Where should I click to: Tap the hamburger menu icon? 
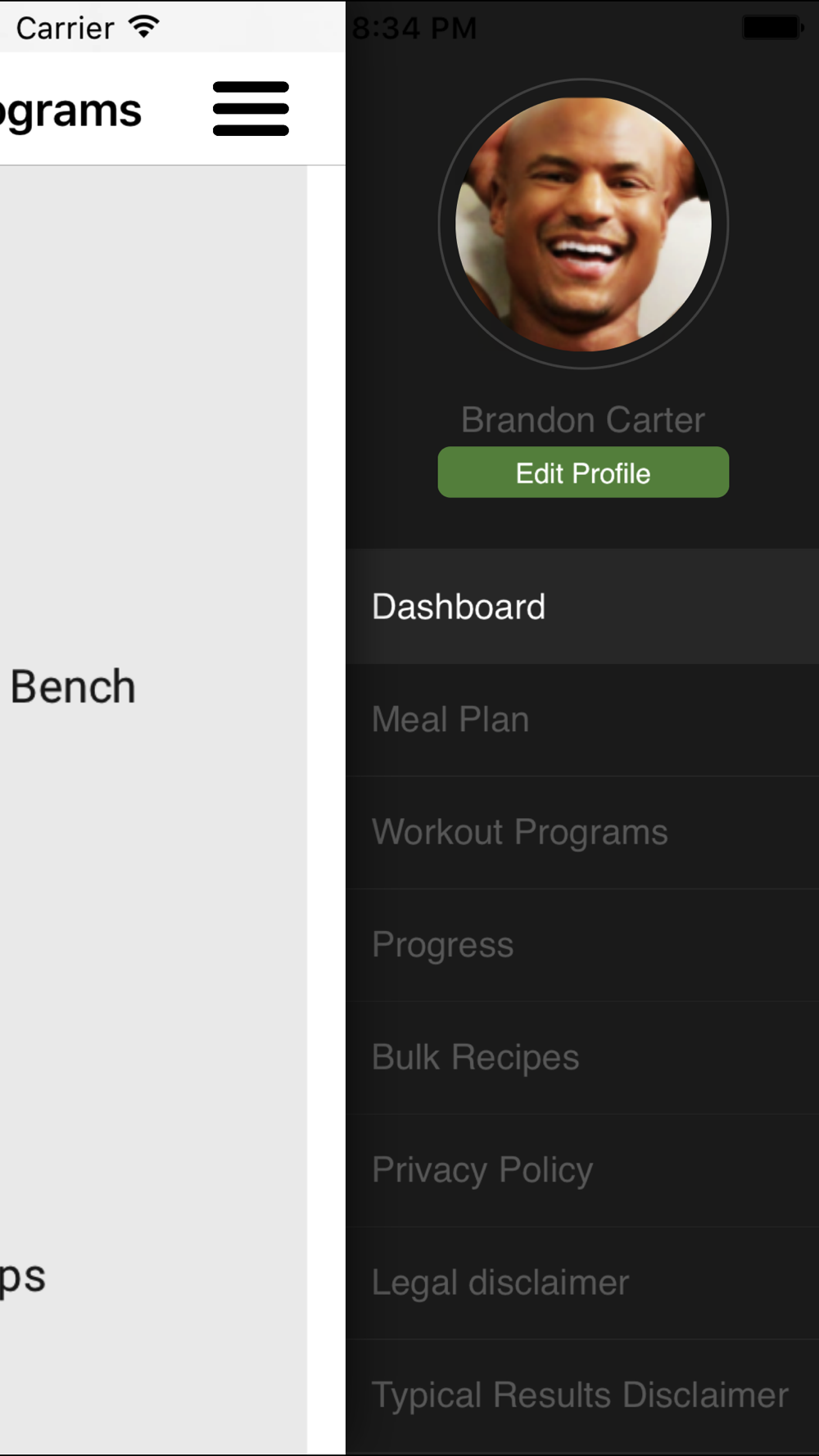point(251,108)
